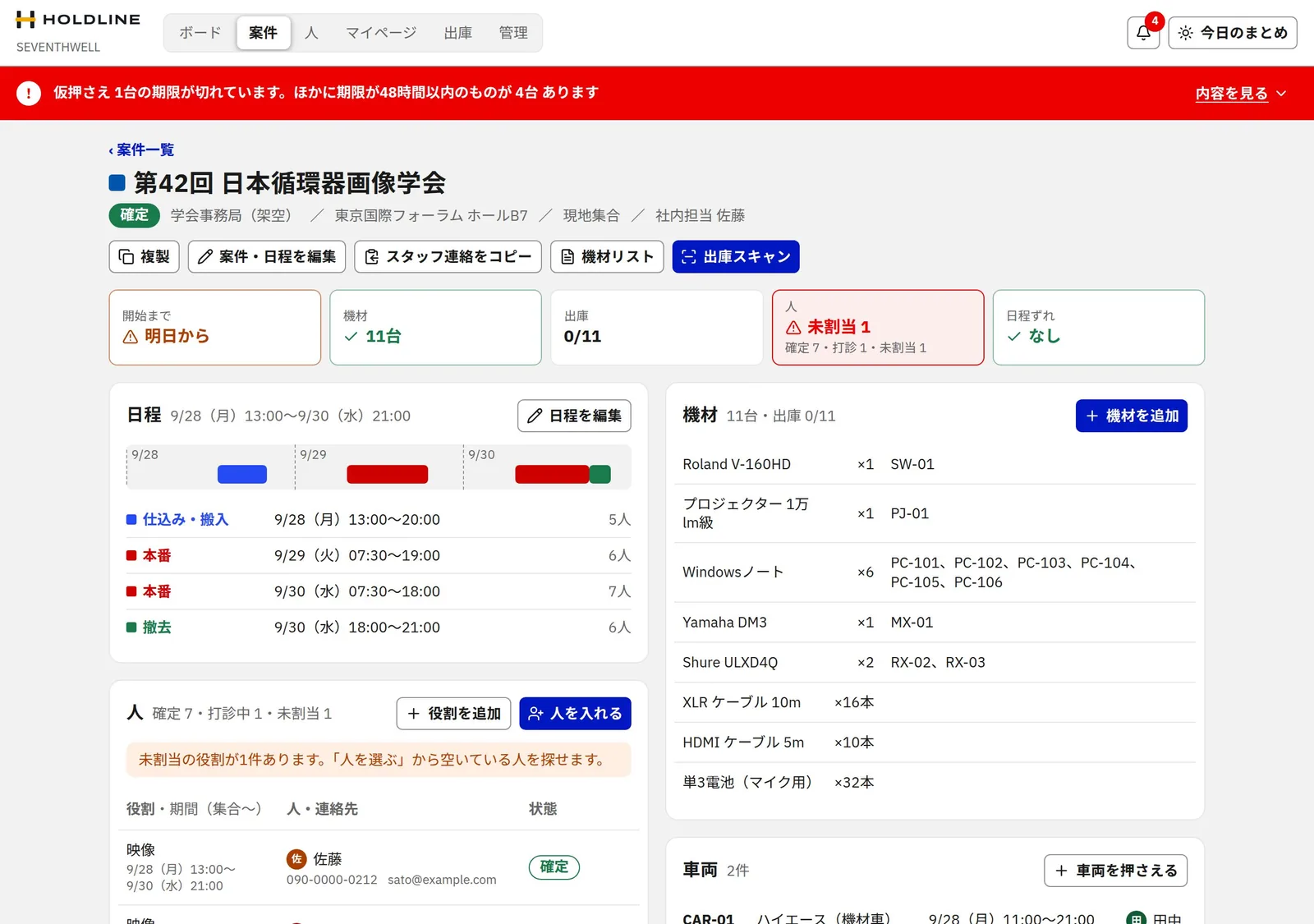The image size is (1314, 924).
Task: Open the 管理 tab
Action: [513, 33]
